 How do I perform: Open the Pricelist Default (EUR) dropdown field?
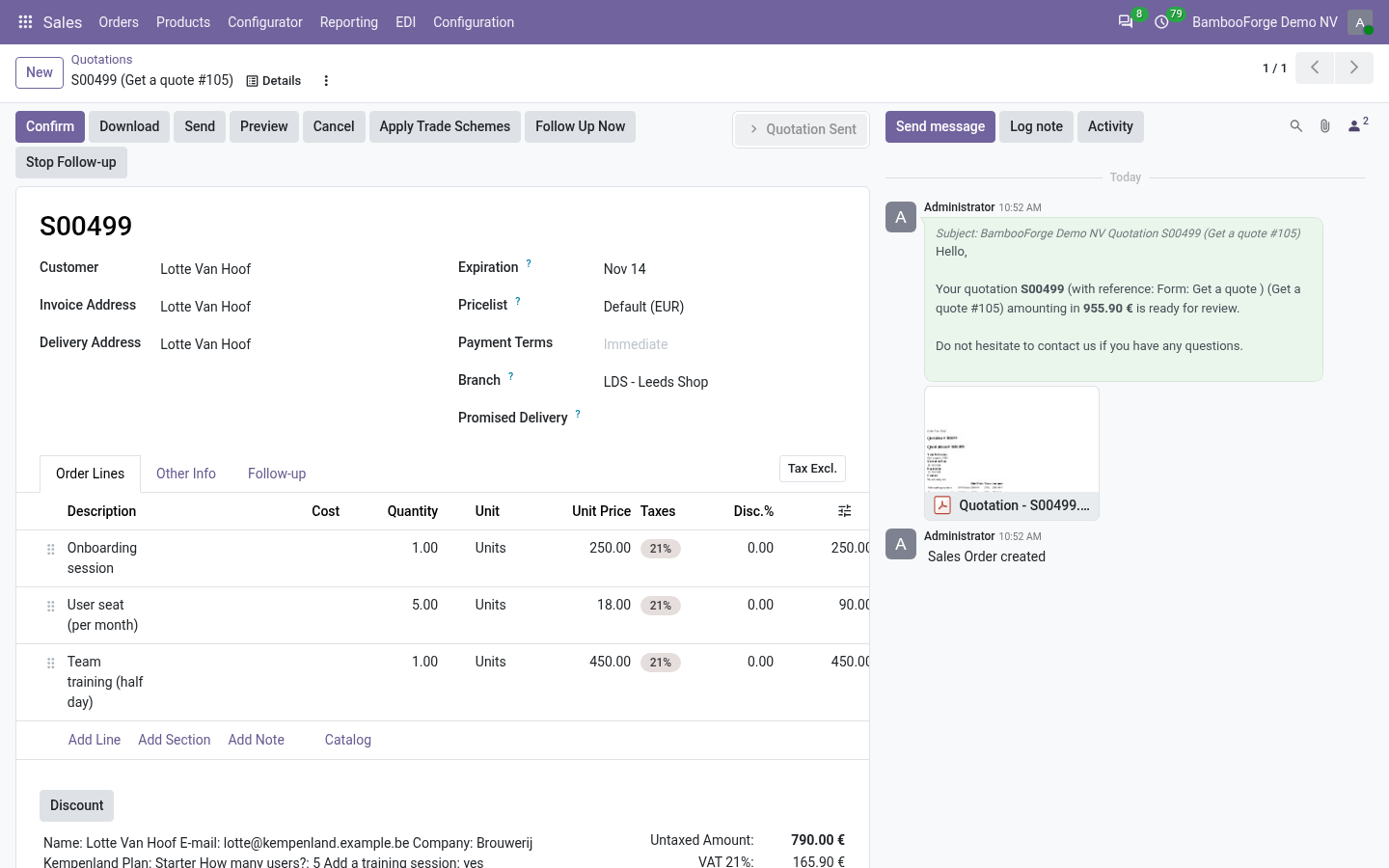tap(723, 307)
